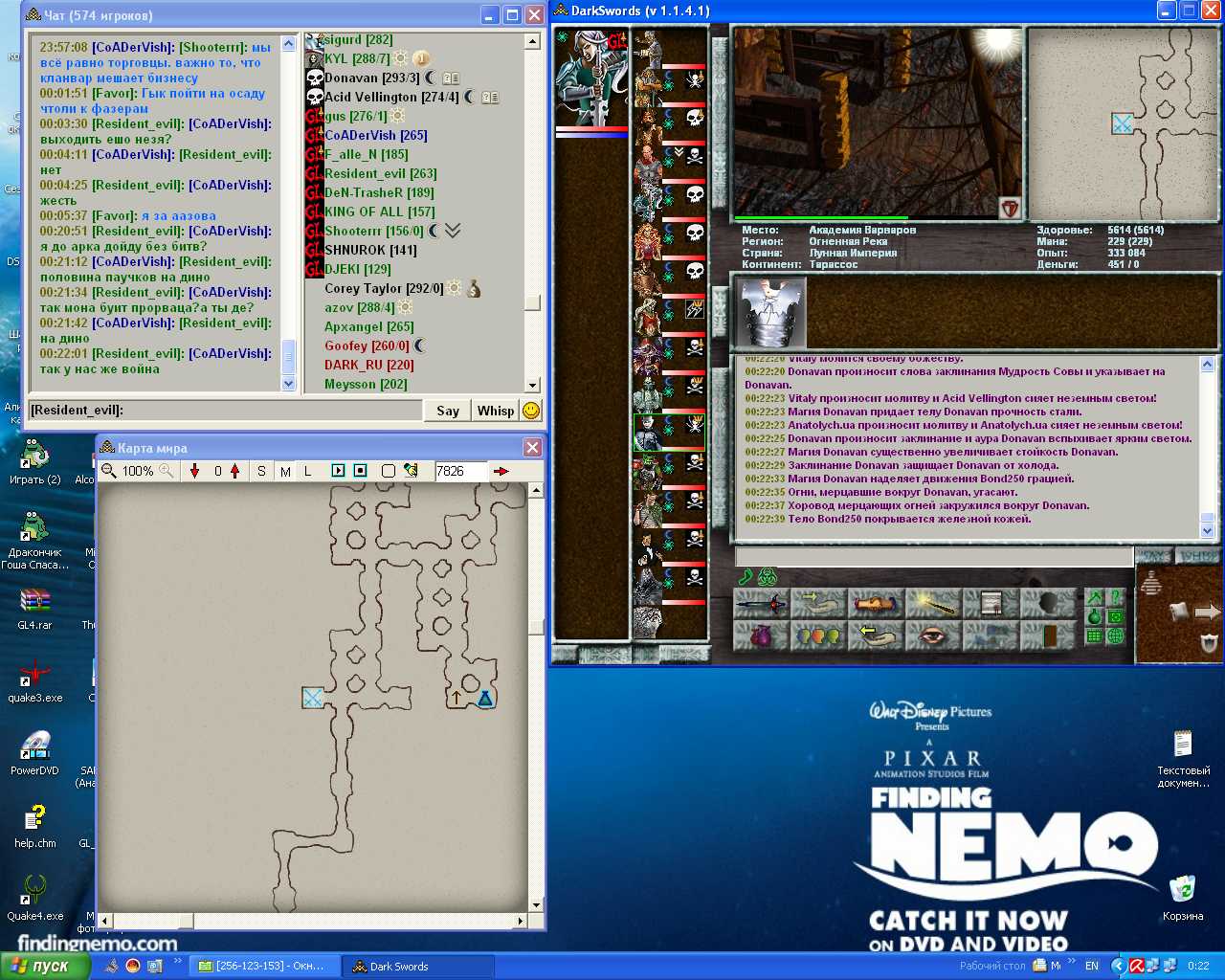Click the red up arrow level button on map toolbar

coord(234,471)
